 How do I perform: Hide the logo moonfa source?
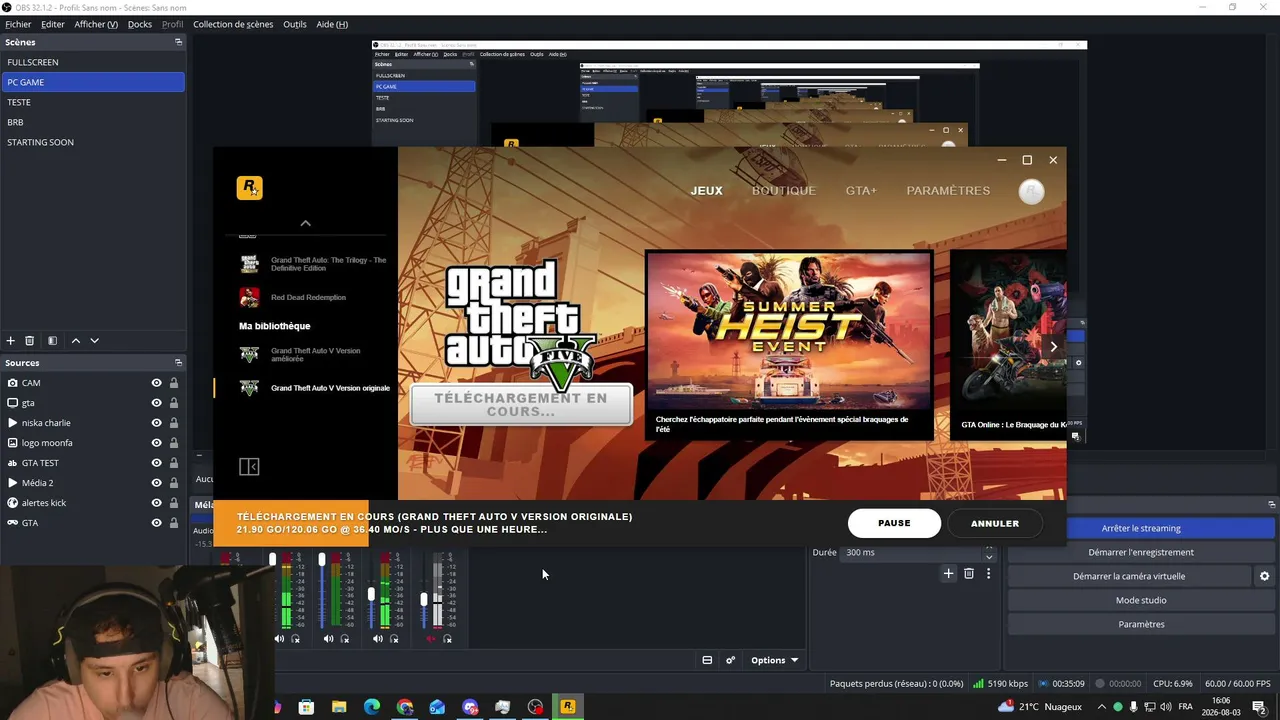(156, 443)
